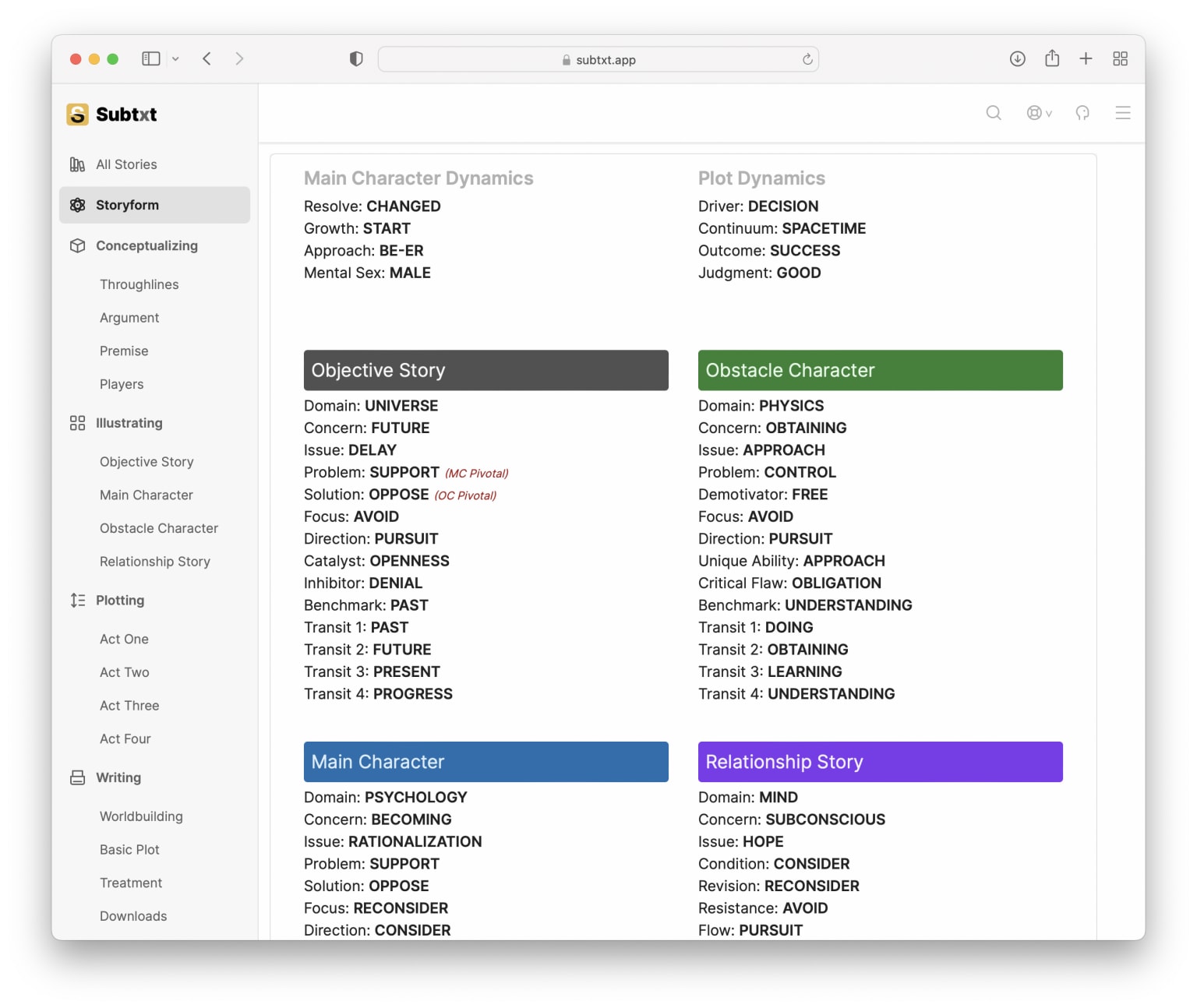Screen dimensions: 1197x1008
Task: Open Act Three
Action: (129, 706)
